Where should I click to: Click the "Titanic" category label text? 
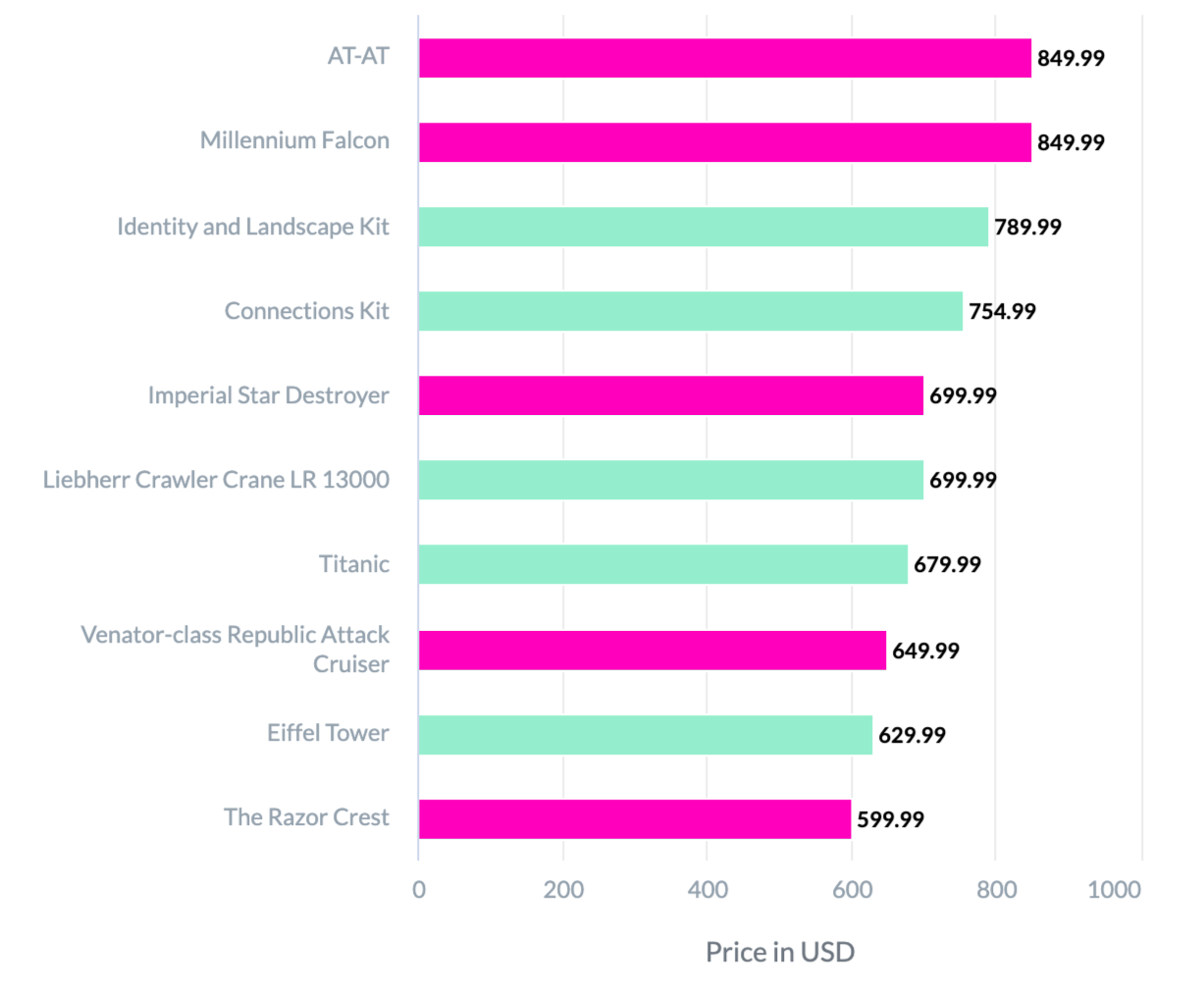(x=353, y=564)
